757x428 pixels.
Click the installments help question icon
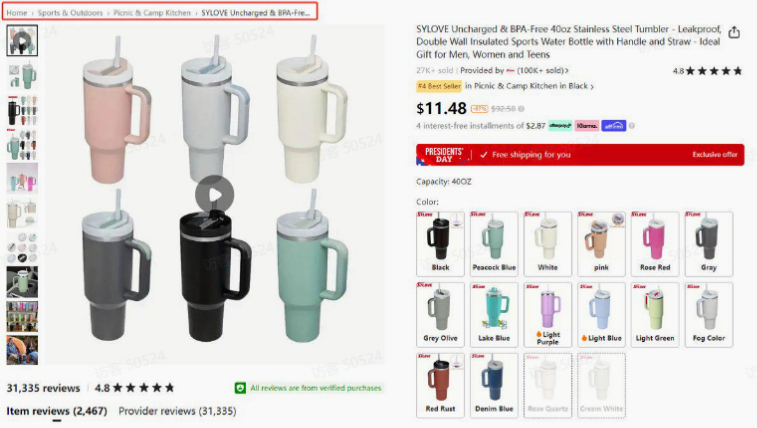click(x=631, y=126)
